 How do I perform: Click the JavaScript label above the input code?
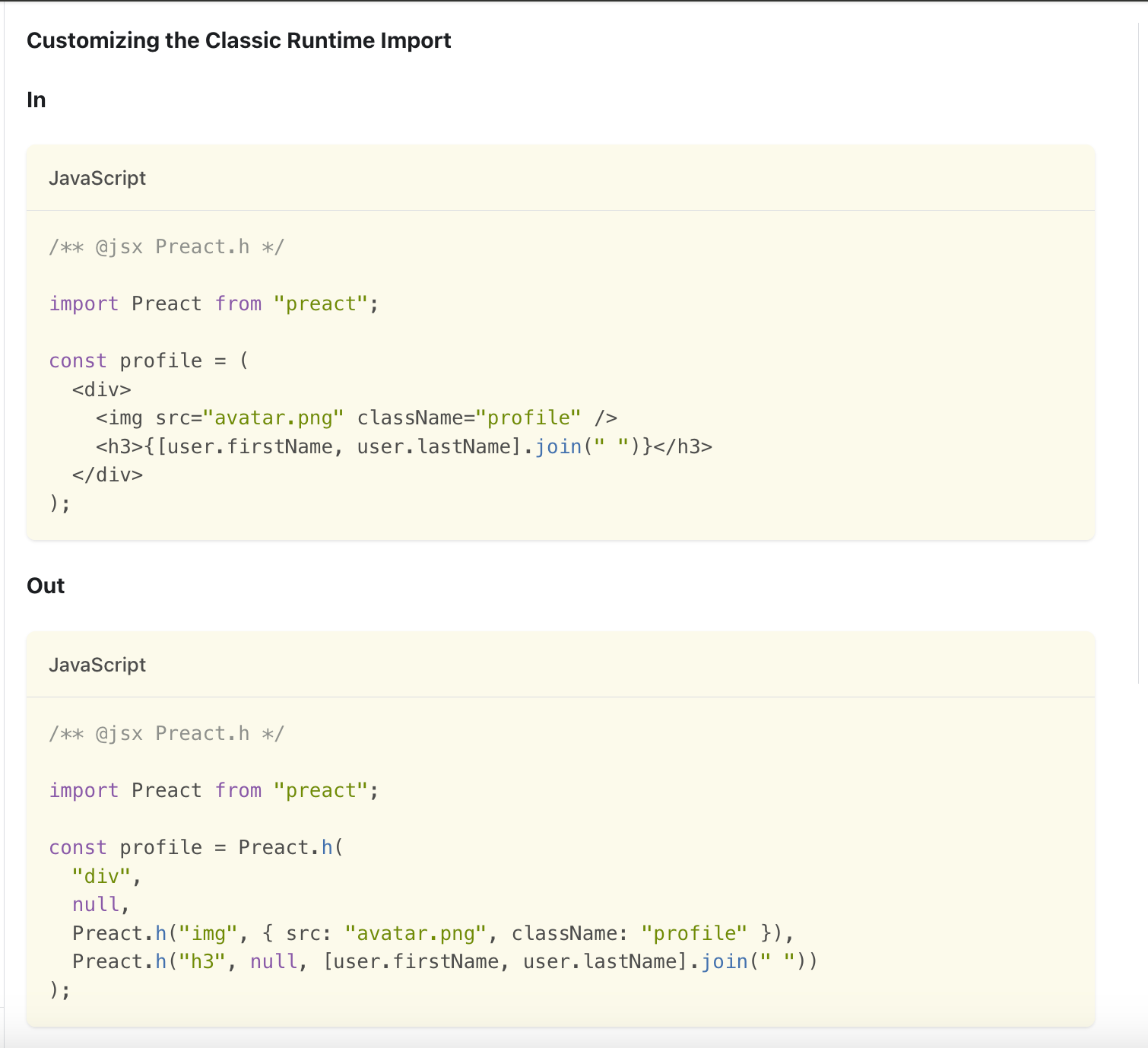pyautogui.click(x=97, y=178)
